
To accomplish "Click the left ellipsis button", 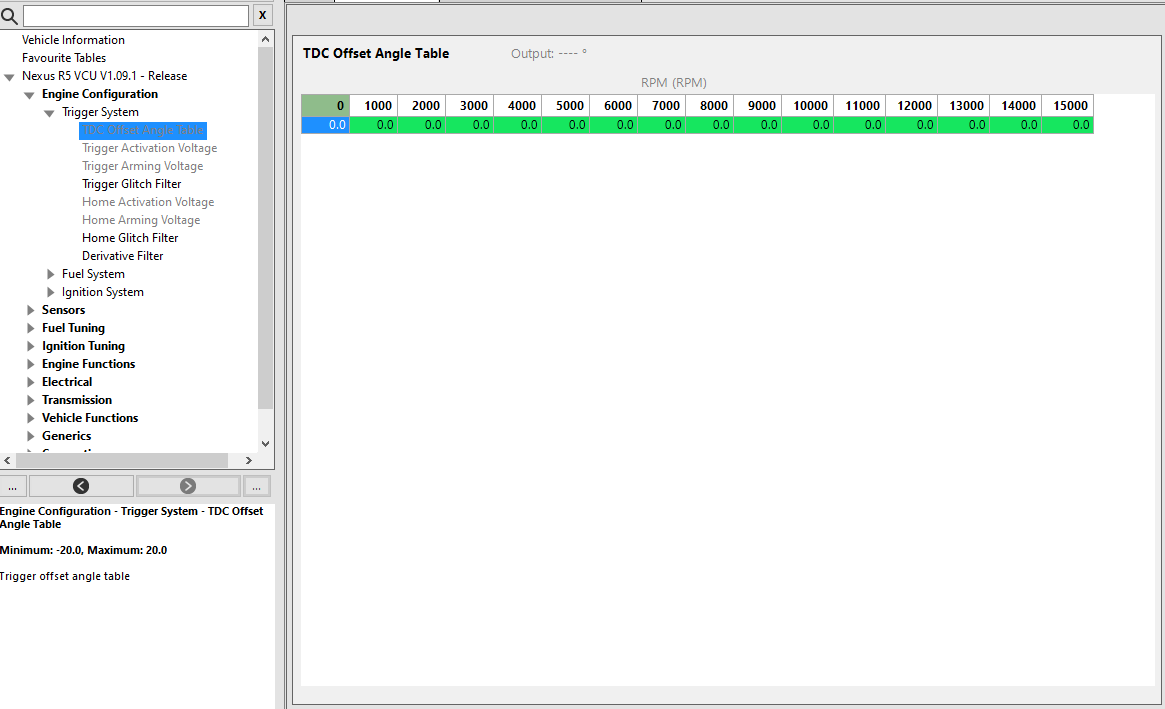I will tap(12, 486).
